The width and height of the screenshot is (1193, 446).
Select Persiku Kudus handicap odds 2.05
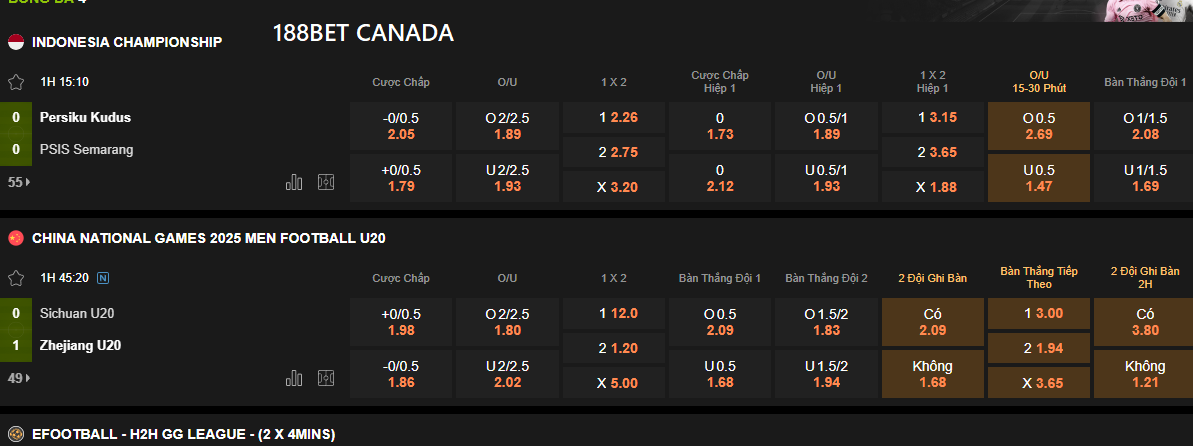401,126
